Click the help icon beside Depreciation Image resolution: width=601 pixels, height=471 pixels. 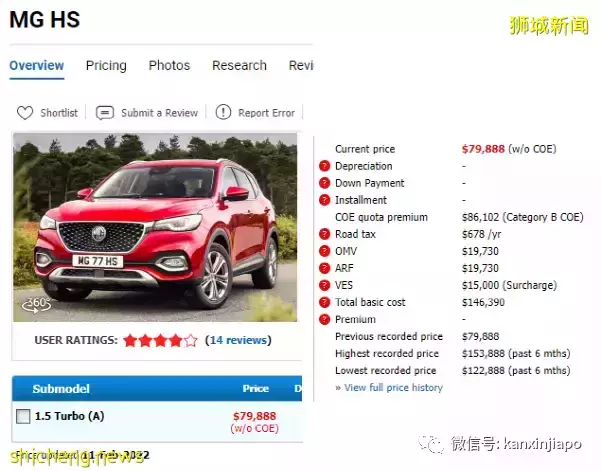(324, 166)
